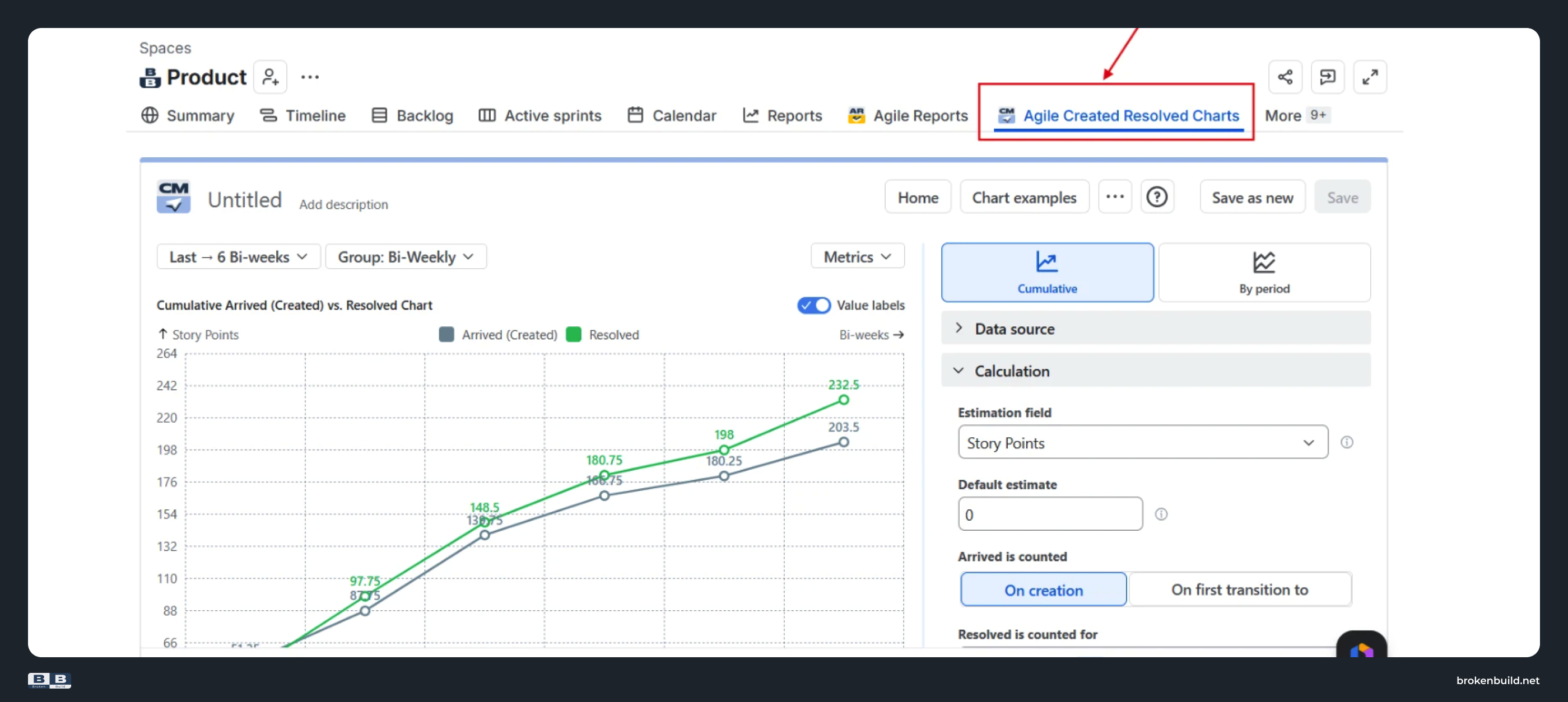Open the Active sprints tab

[x=540, y=115]
